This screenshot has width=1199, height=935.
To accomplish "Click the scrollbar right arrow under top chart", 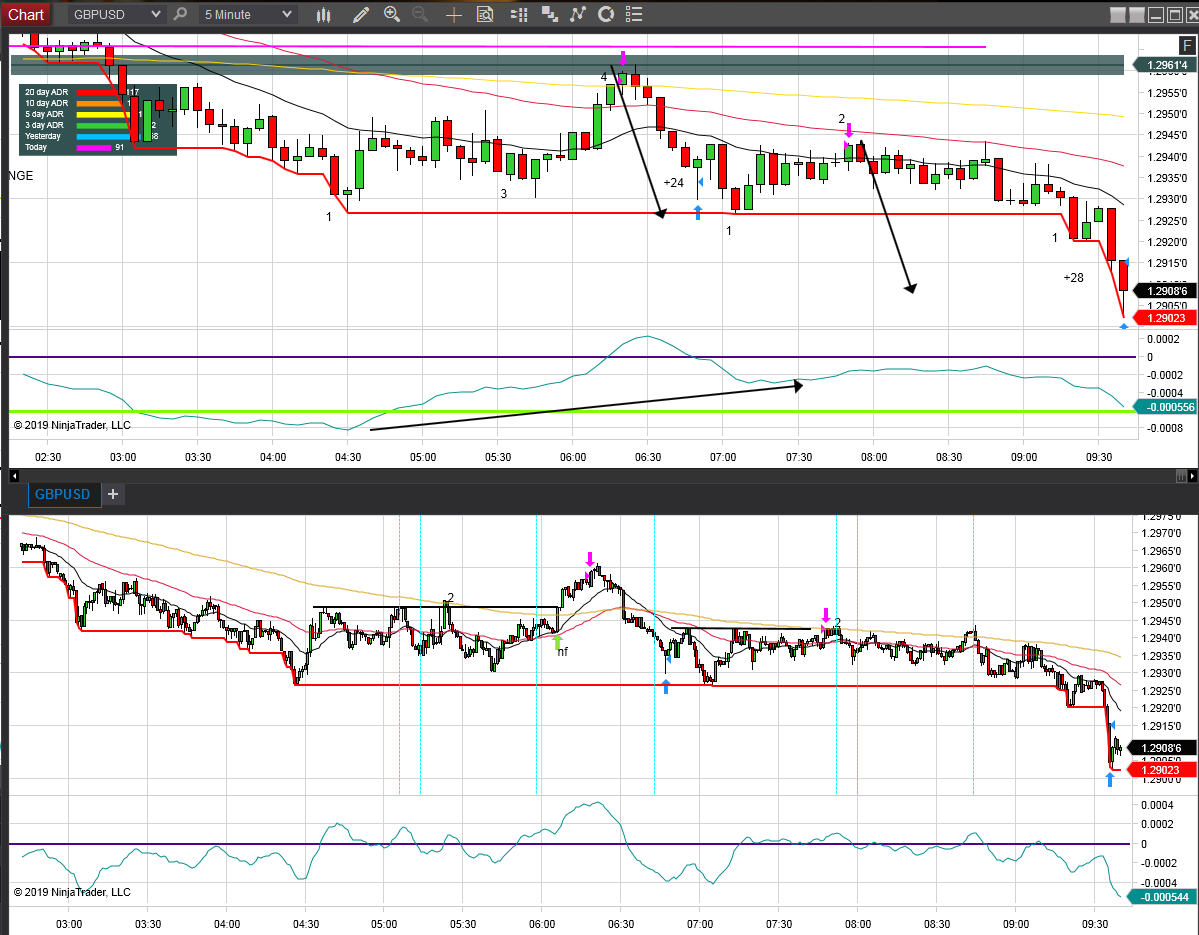I will (1192, 476).
